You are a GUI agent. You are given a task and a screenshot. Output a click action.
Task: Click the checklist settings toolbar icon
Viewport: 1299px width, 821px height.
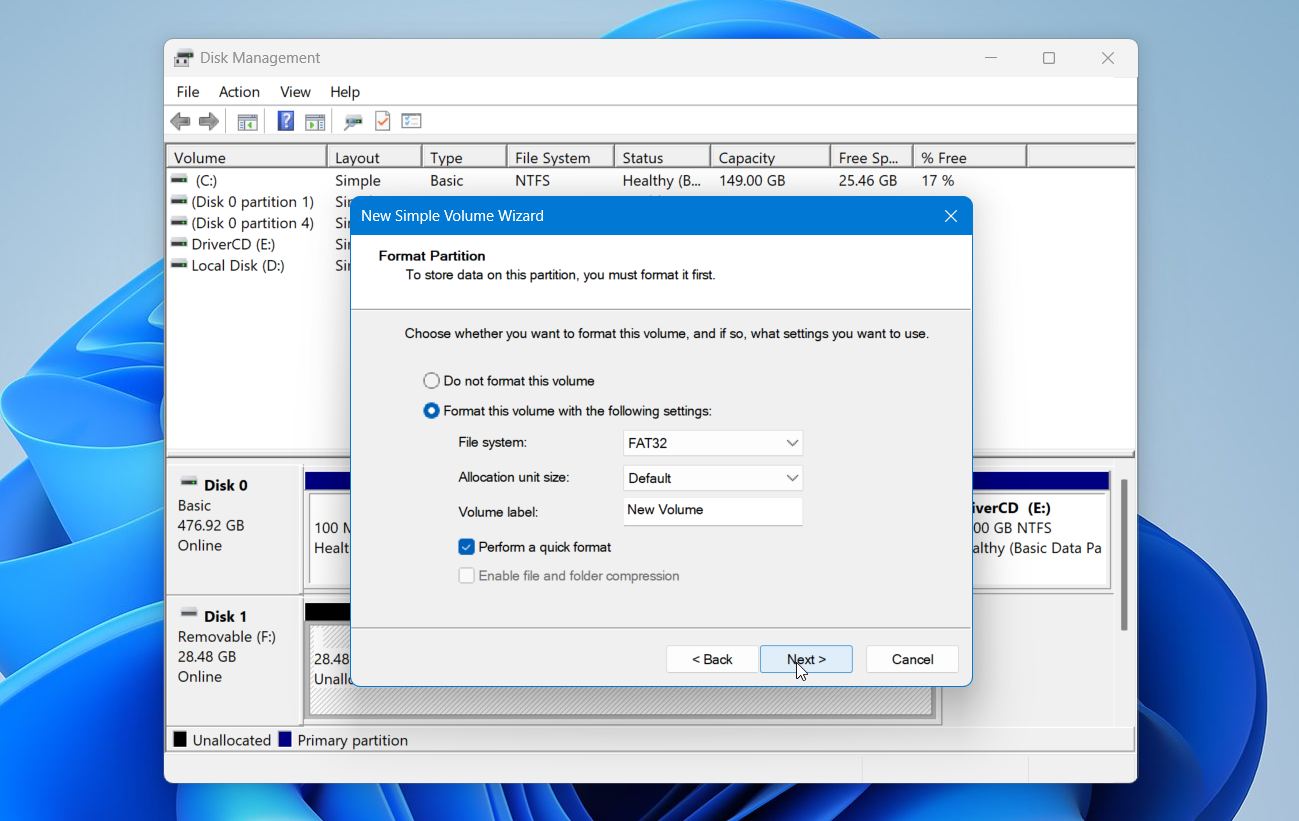point(411,121)
